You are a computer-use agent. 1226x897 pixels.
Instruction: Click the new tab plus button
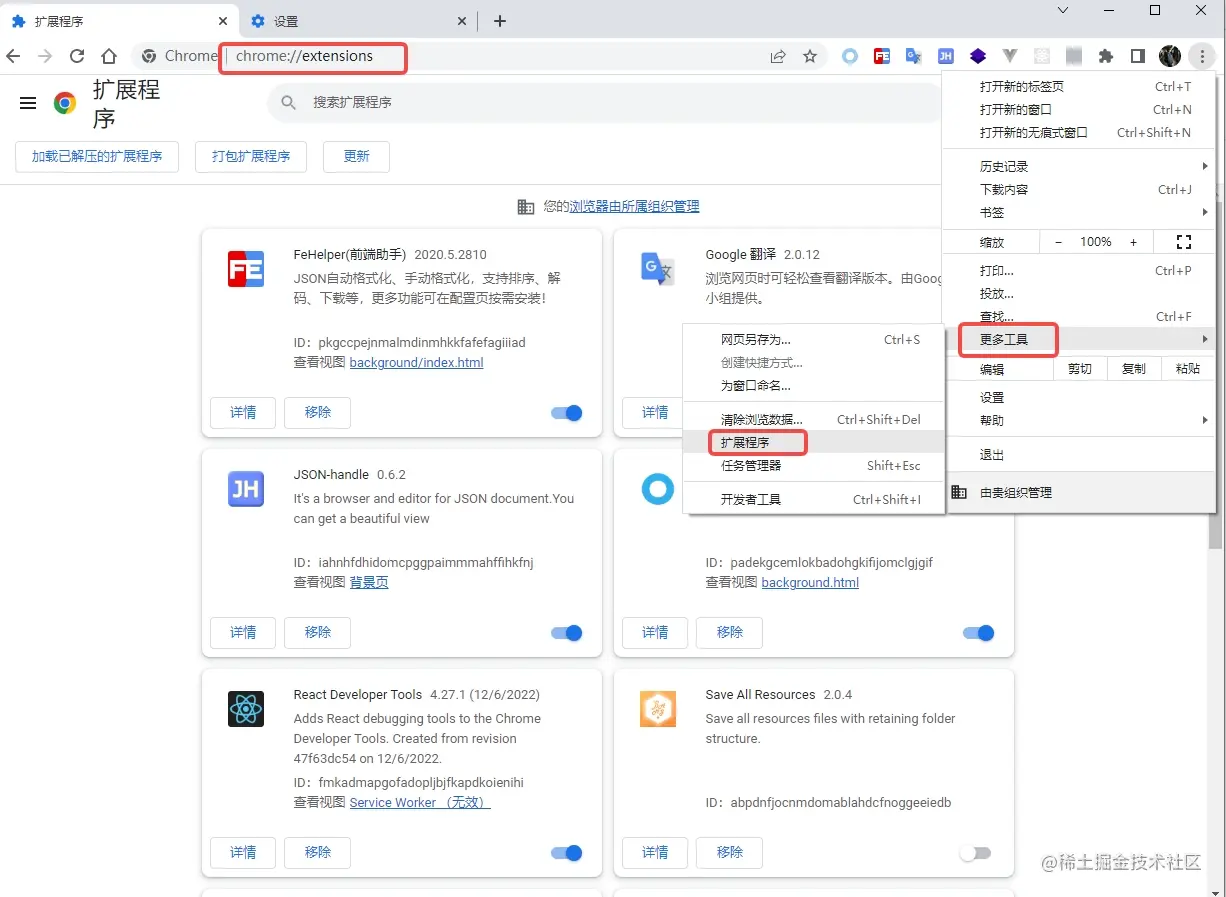click(500, 21)
